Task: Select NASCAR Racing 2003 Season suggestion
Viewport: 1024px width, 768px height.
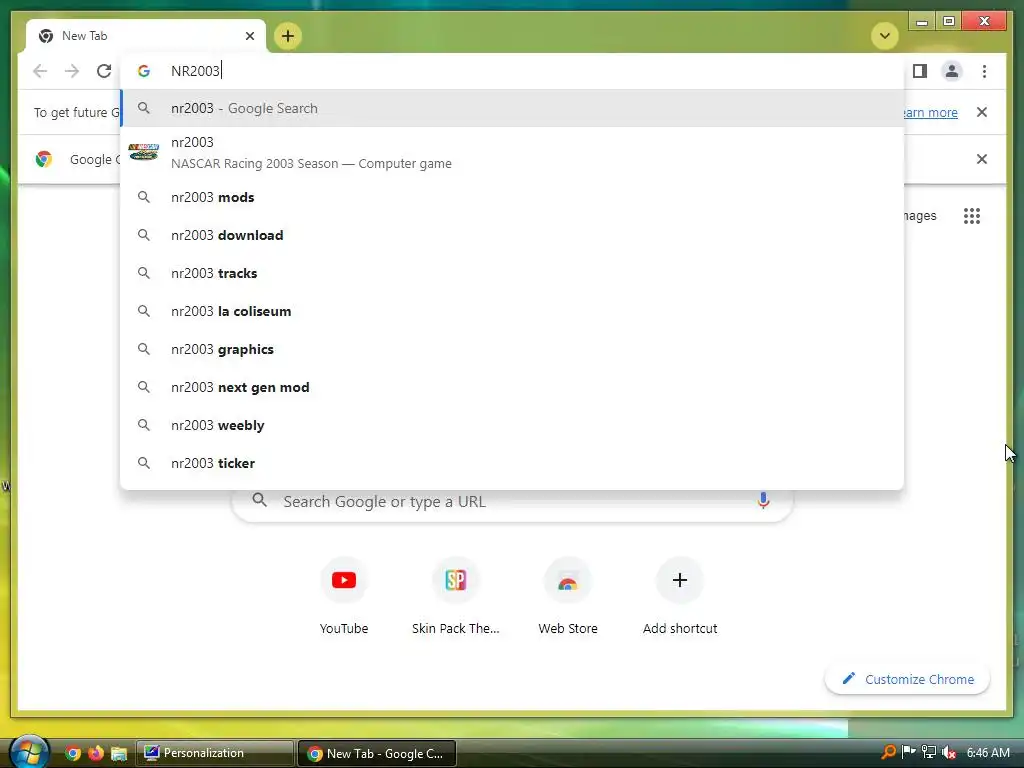Action: pyautogui.click(x=513, y=153)
